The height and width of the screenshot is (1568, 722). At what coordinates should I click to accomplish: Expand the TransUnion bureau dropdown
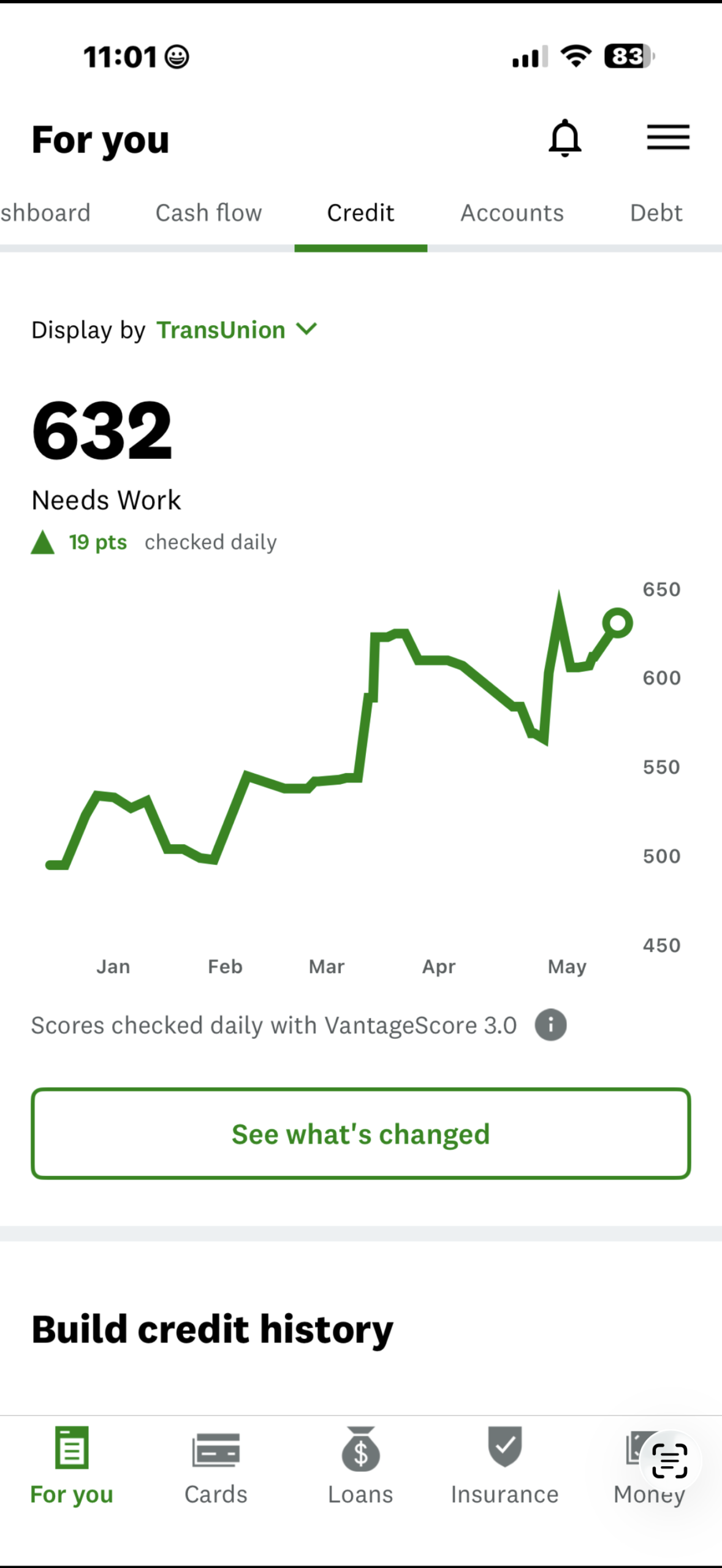point(237,330)
